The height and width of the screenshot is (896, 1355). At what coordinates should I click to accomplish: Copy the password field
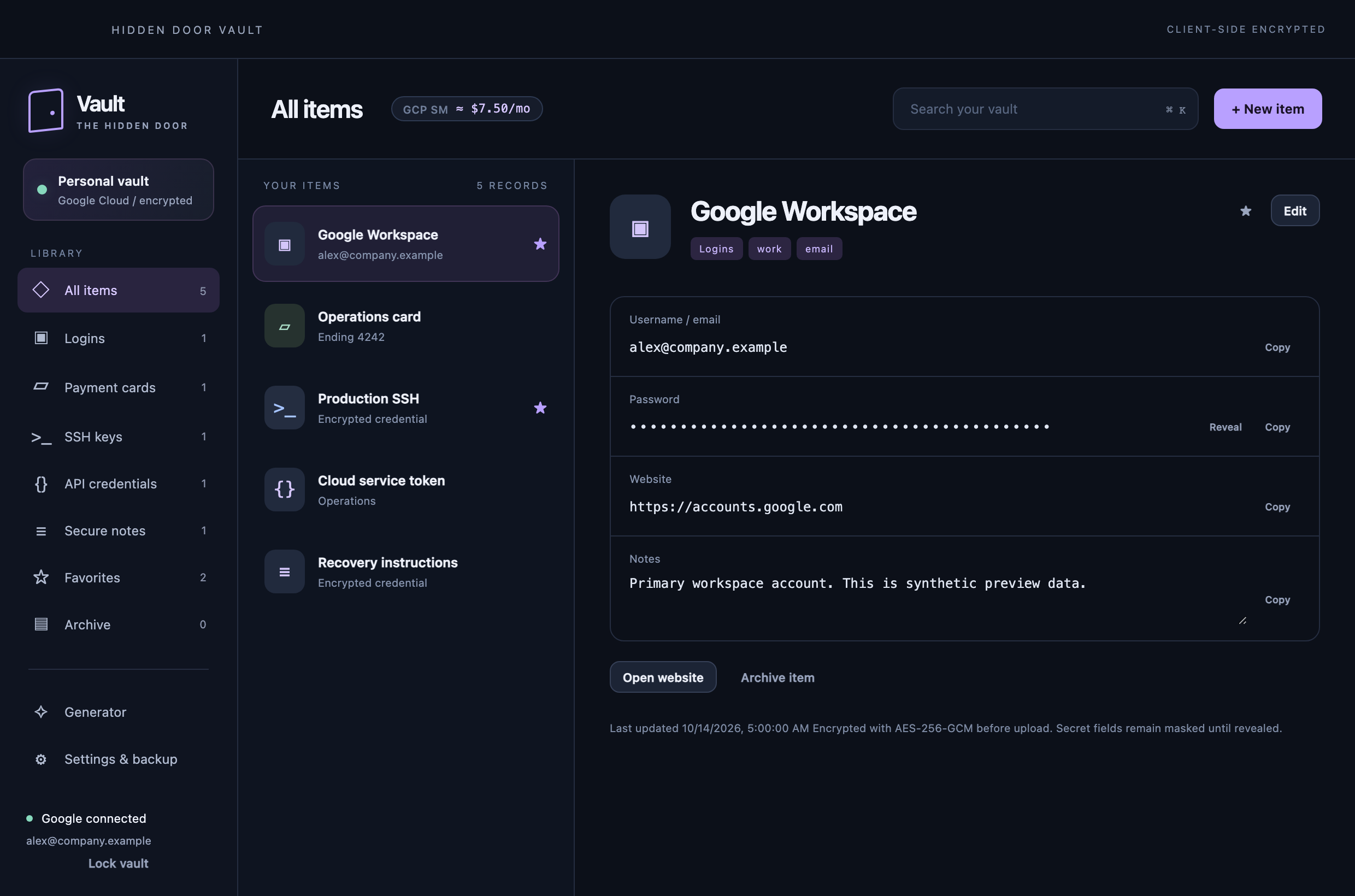(x=1277, y=427)
